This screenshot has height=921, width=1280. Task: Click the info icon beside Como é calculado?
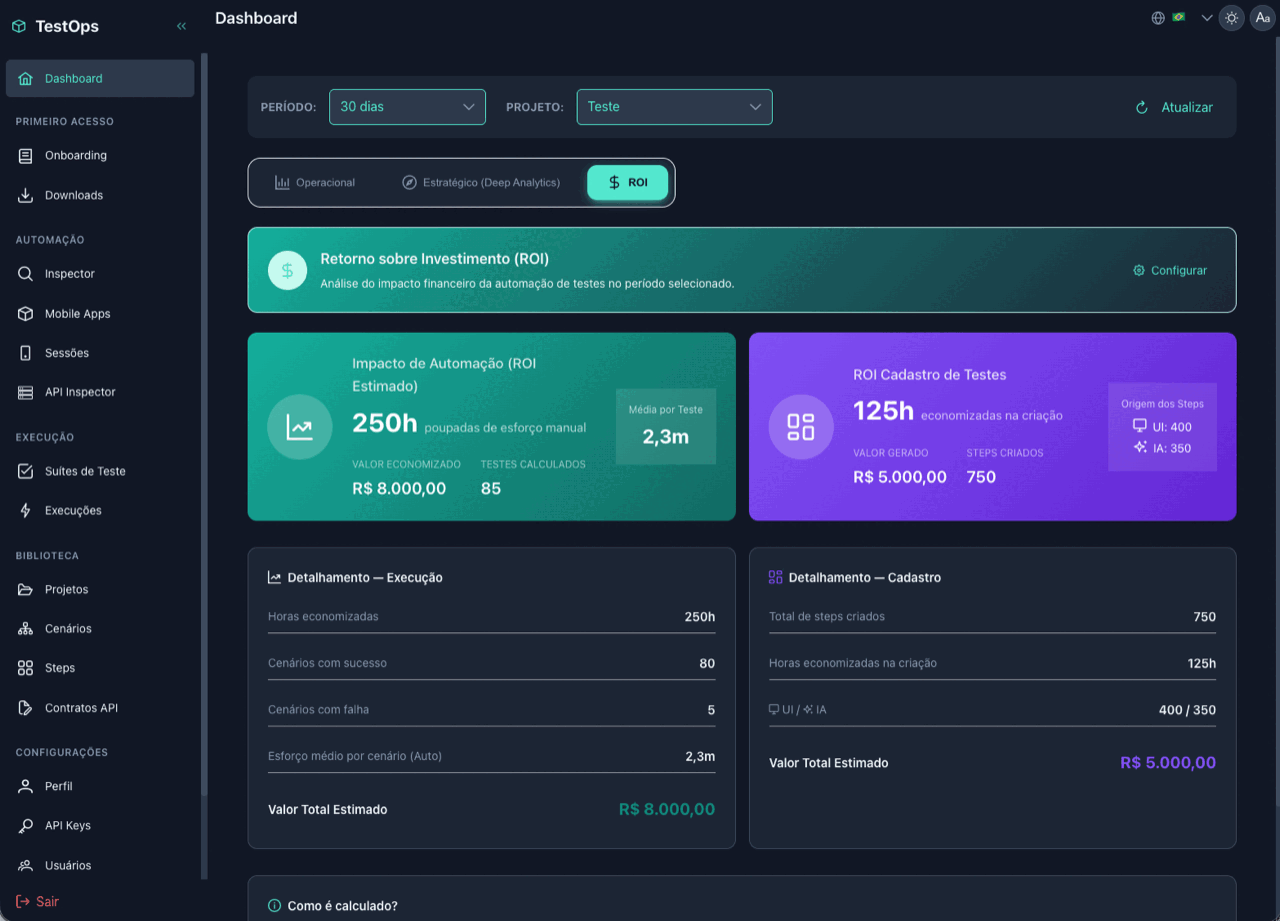point(275,906)
